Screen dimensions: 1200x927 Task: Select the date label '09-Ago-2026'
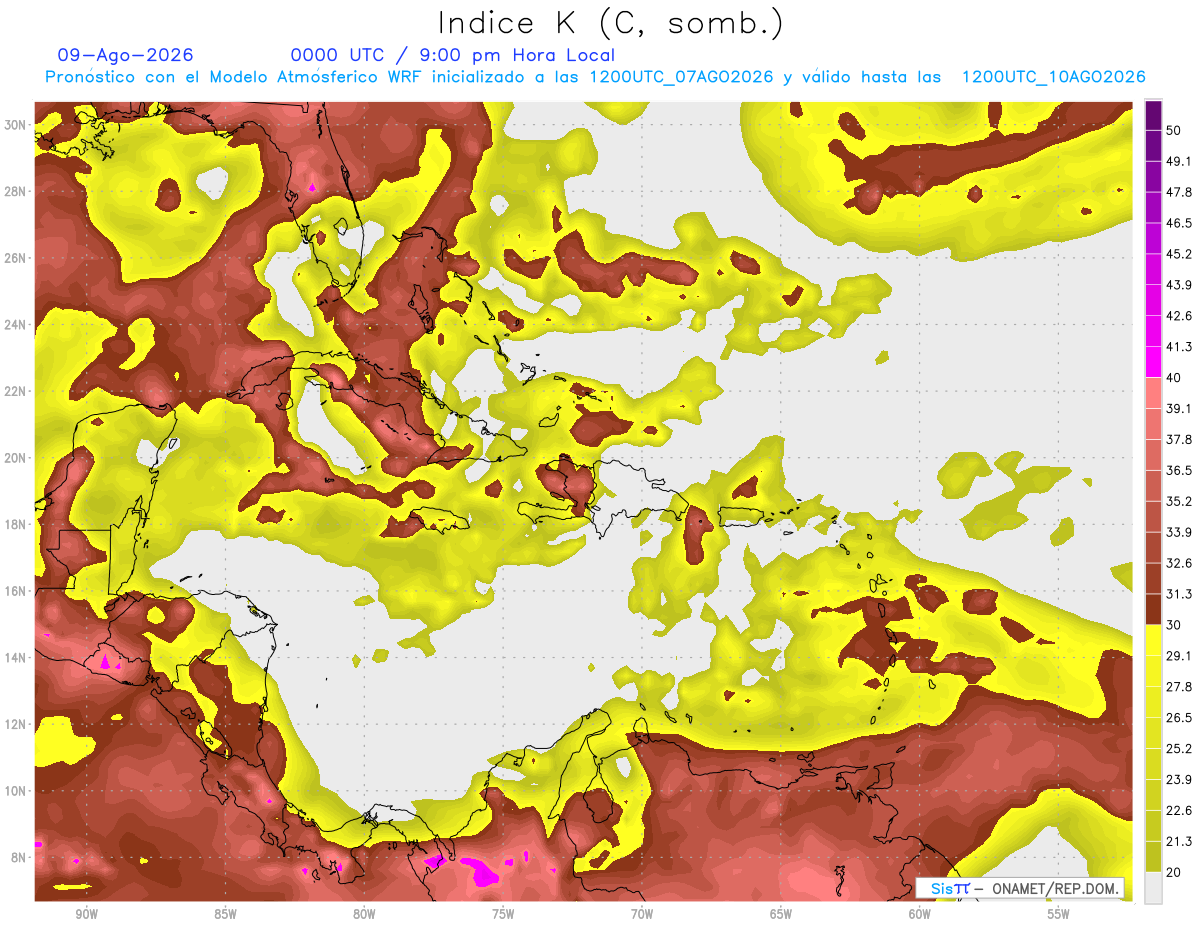(x=126, y=55)
